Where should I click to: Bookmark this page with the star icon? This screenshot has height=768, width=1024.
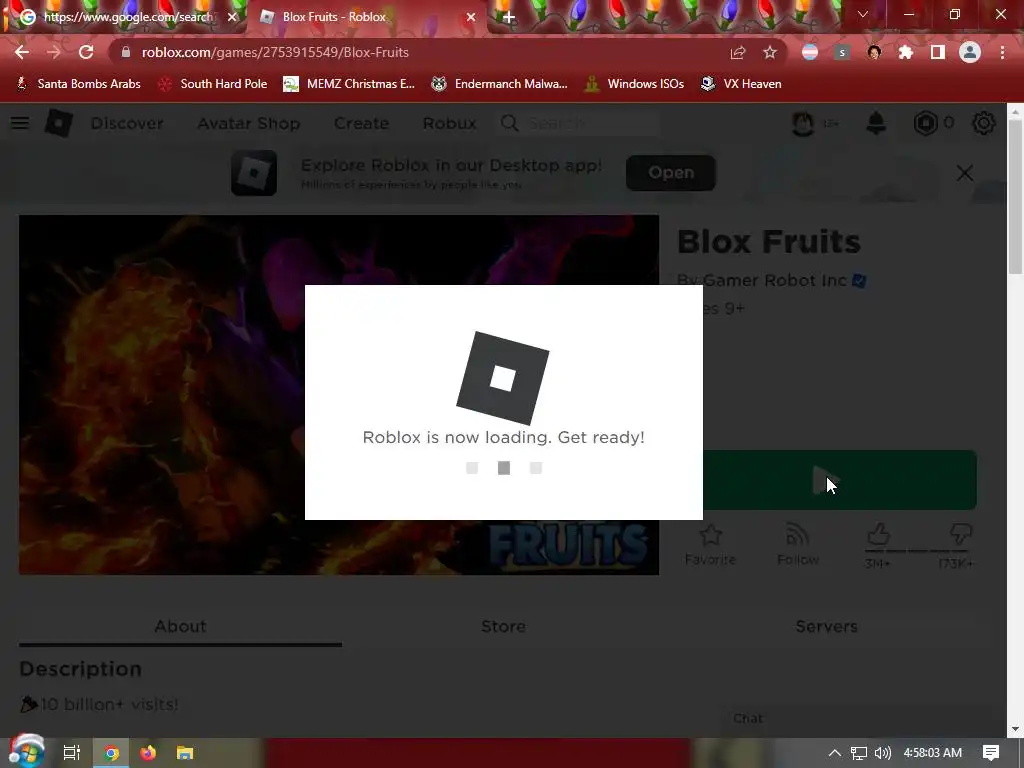pyautogui.click(x=770, y=52)
